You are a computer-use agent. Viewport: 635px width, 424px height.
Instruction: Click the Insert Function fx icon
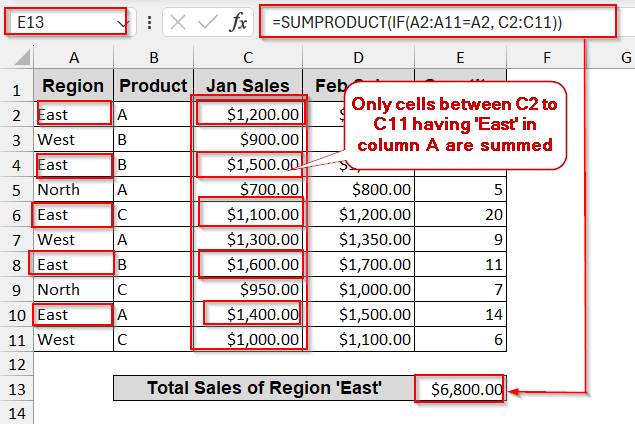pyautogui.click(x=238, y=22)
